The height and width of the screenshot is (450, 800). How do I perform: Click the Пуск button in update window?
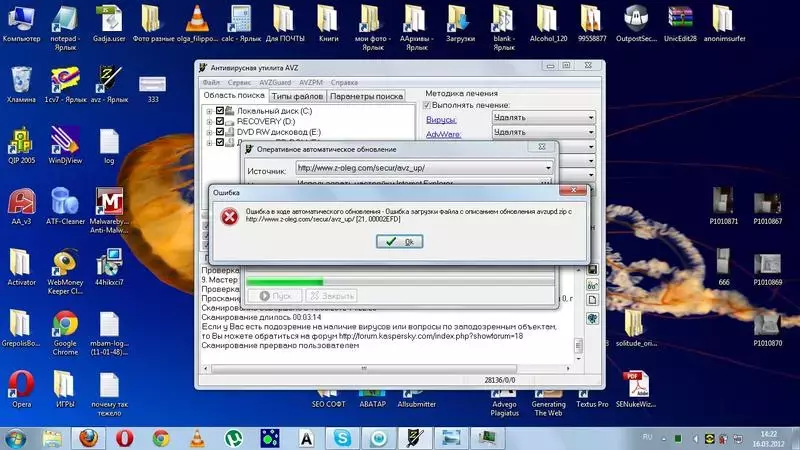point(275,295)
